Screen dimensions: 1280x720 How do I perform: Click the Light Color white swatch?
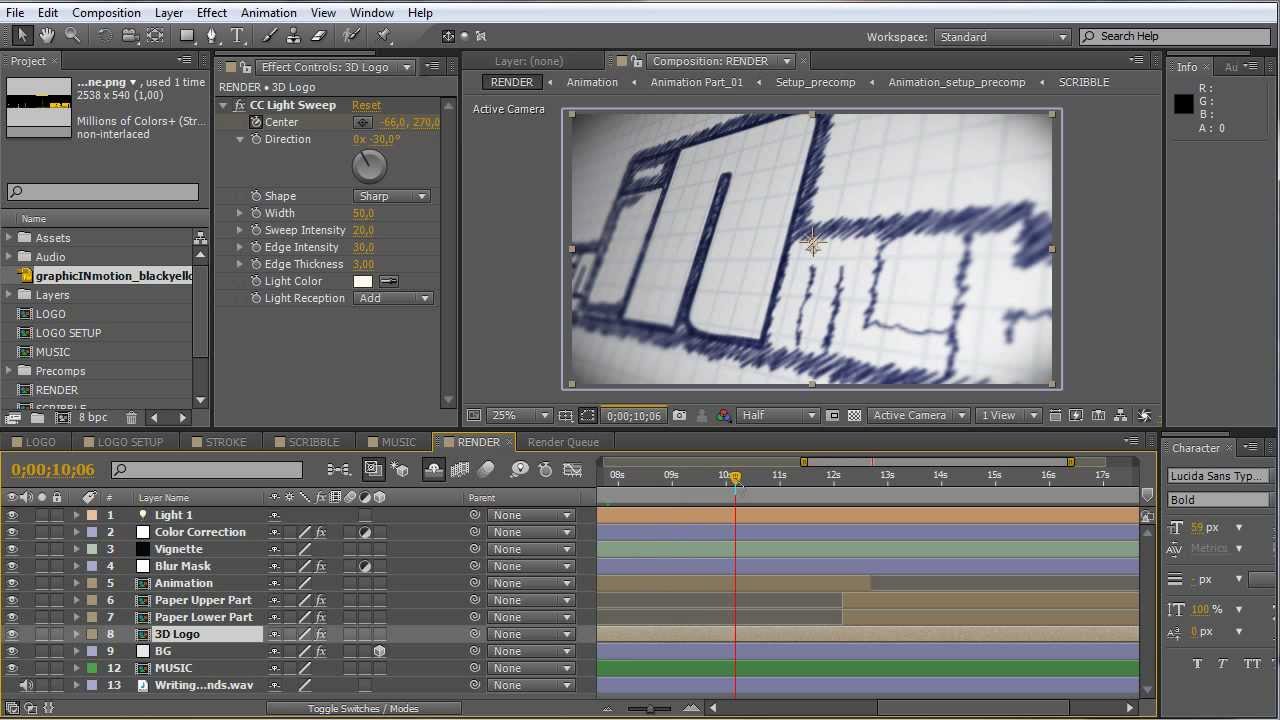click(363, 281)
